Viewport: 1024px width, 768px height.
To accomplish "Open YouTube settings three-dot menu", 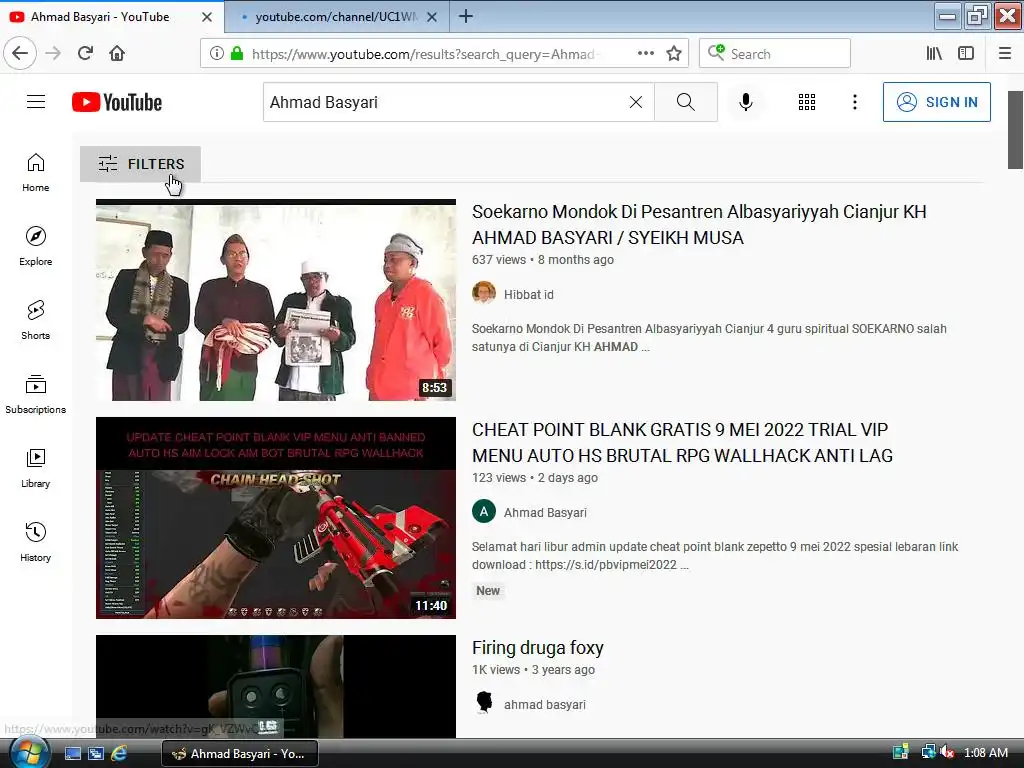I will [855, 102].
